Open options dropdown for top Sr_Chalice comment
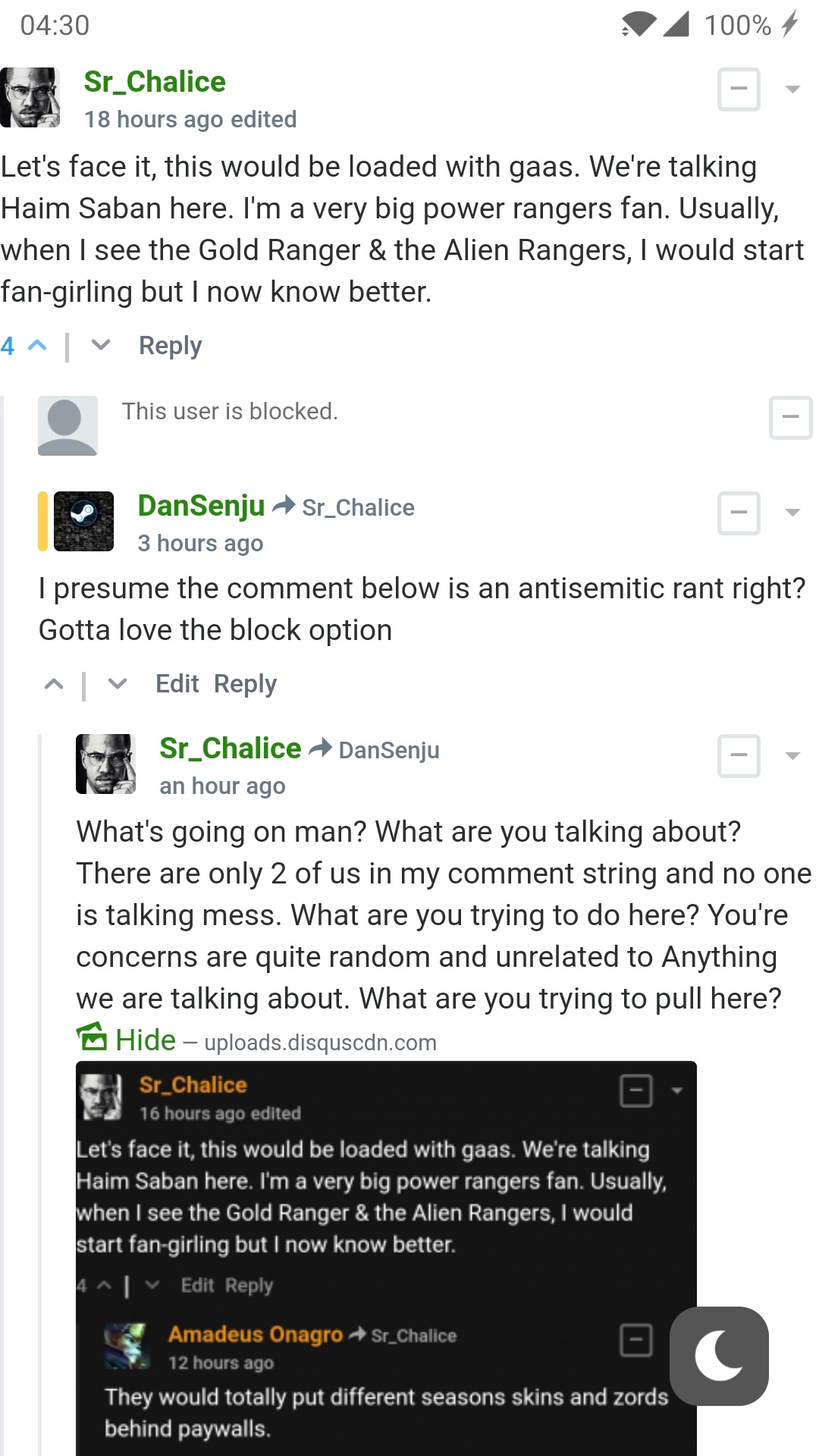The height and width of the screenshot is (1456, 819). (x=793, y=89)
